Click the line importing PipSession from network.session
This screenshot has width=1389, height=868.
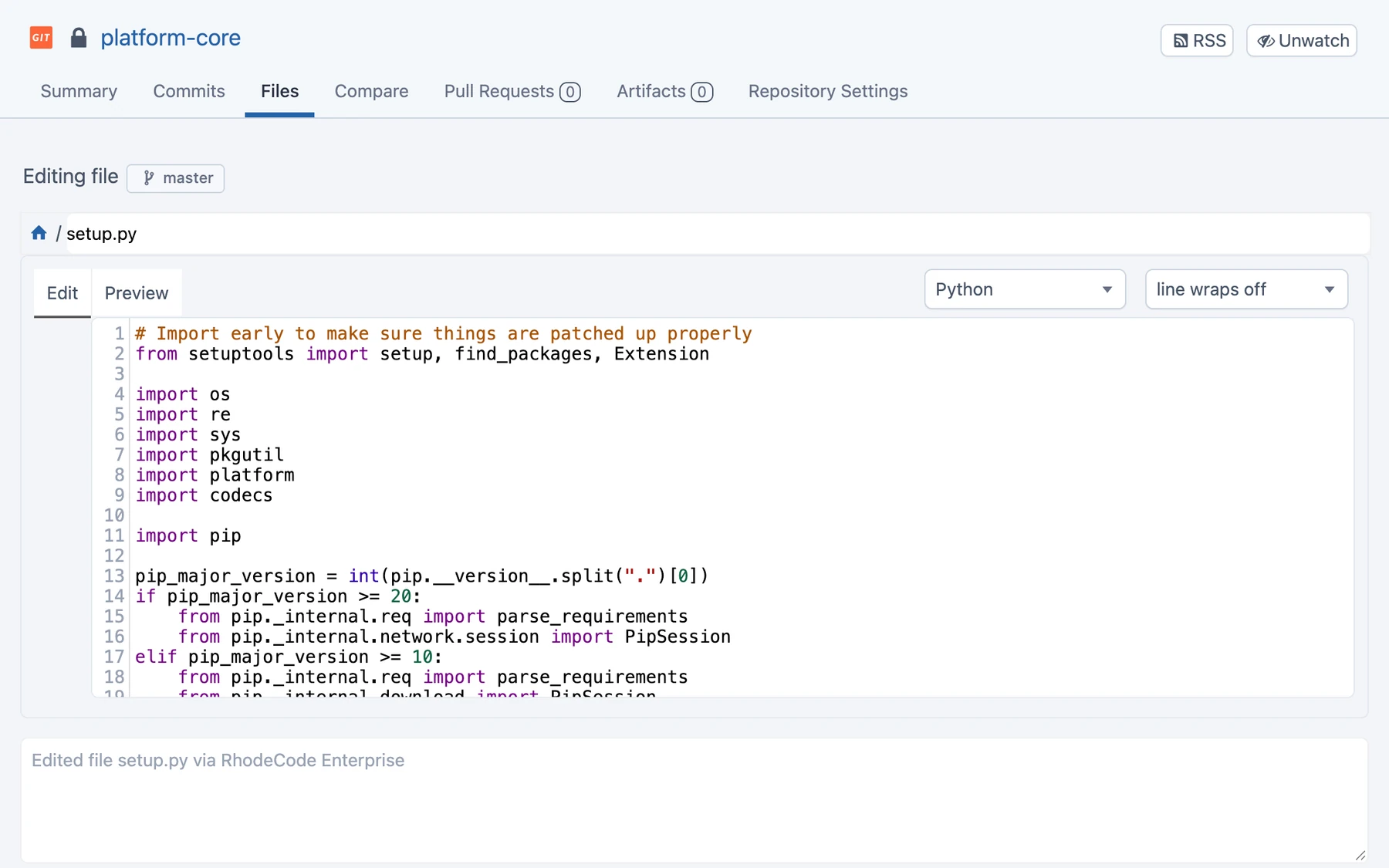[455, 637]
